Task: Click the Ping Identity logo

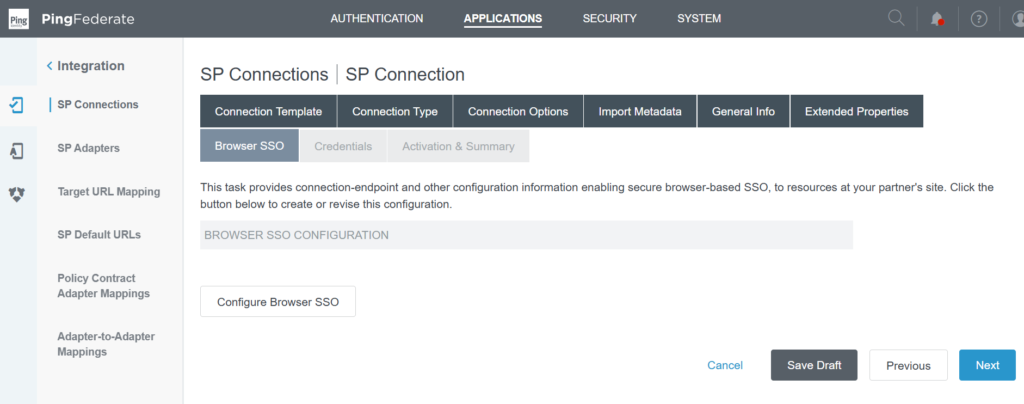Action: (x=18, y=19)
